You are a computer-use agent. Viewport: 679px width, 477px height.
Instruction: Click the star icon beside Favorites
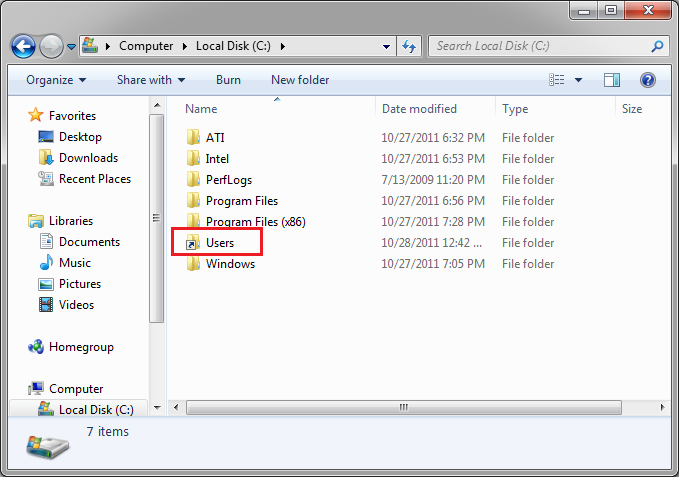36,115
